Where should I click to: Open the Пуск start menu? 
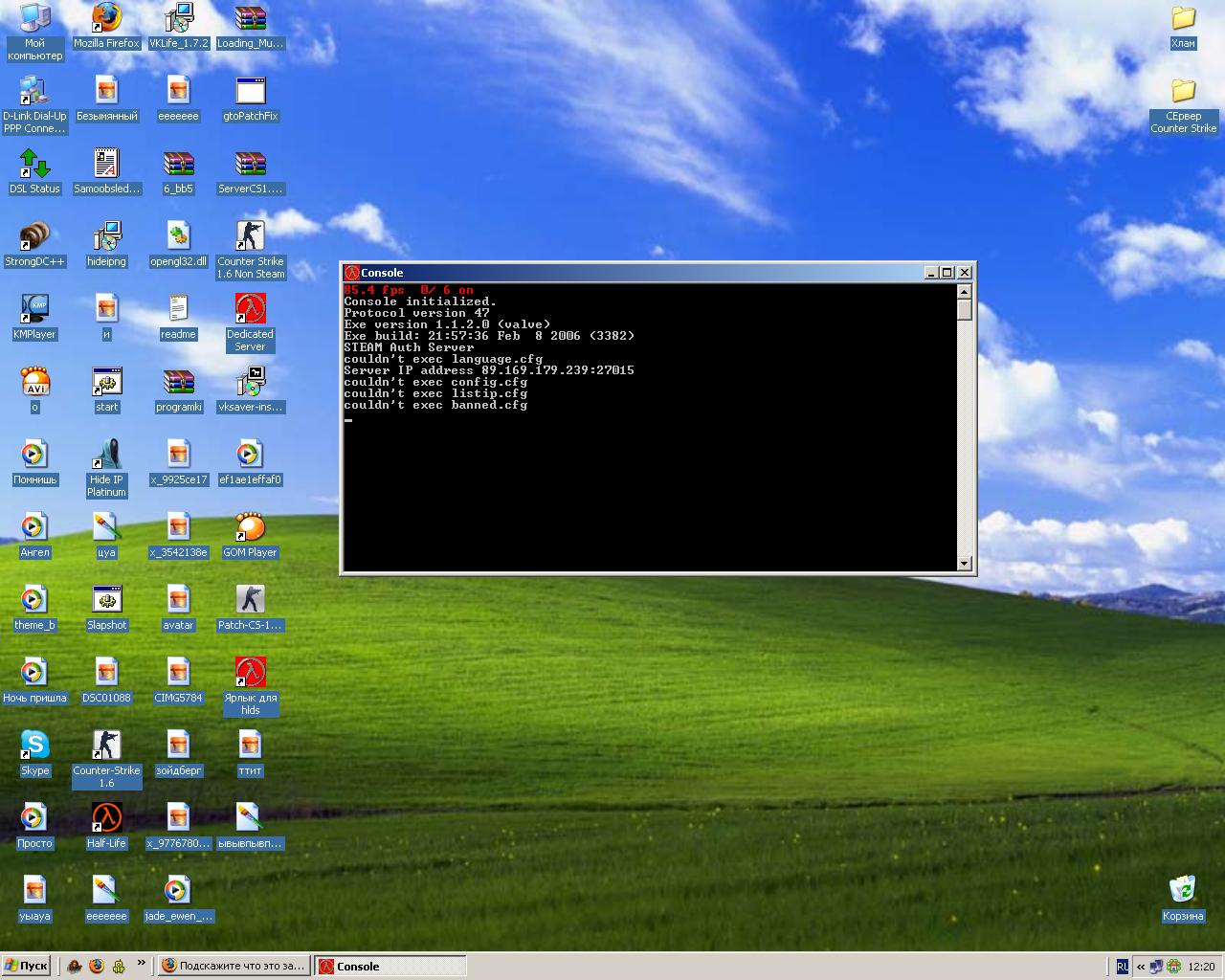[x=27, y=966]
